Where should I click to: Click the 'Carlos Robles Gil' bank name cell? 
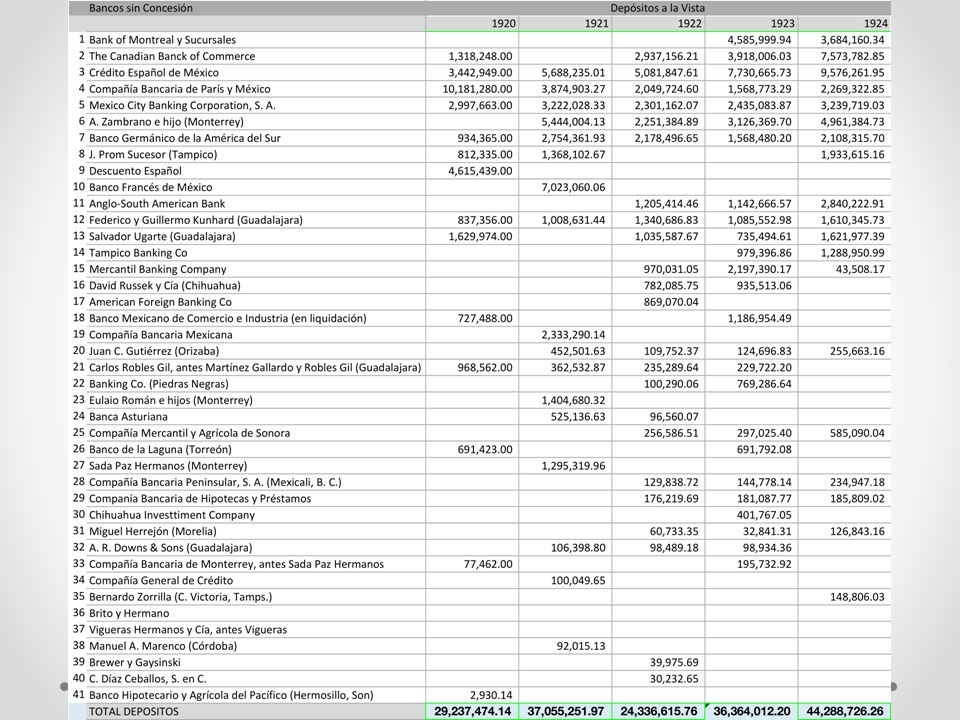point(256,367)
